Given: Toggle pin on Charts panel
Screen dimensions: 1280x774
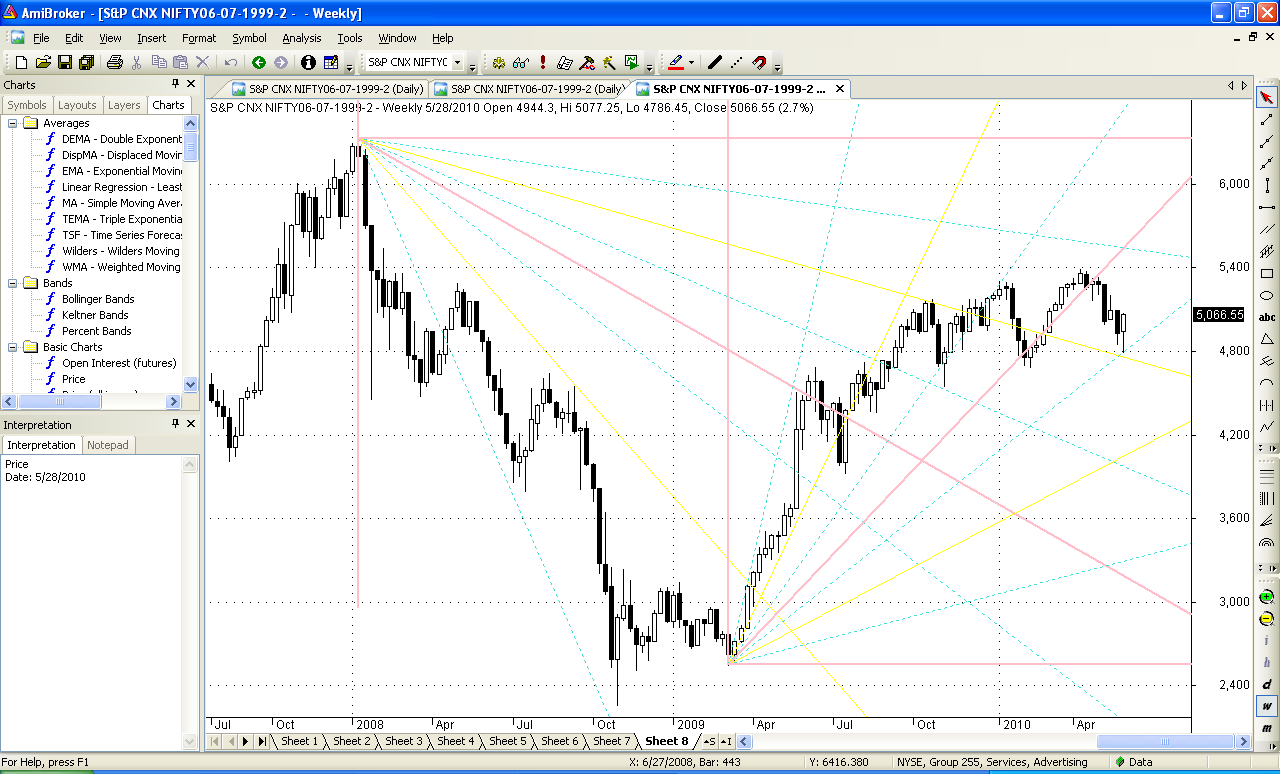Looking at the screenshot, I should (176, 84).
